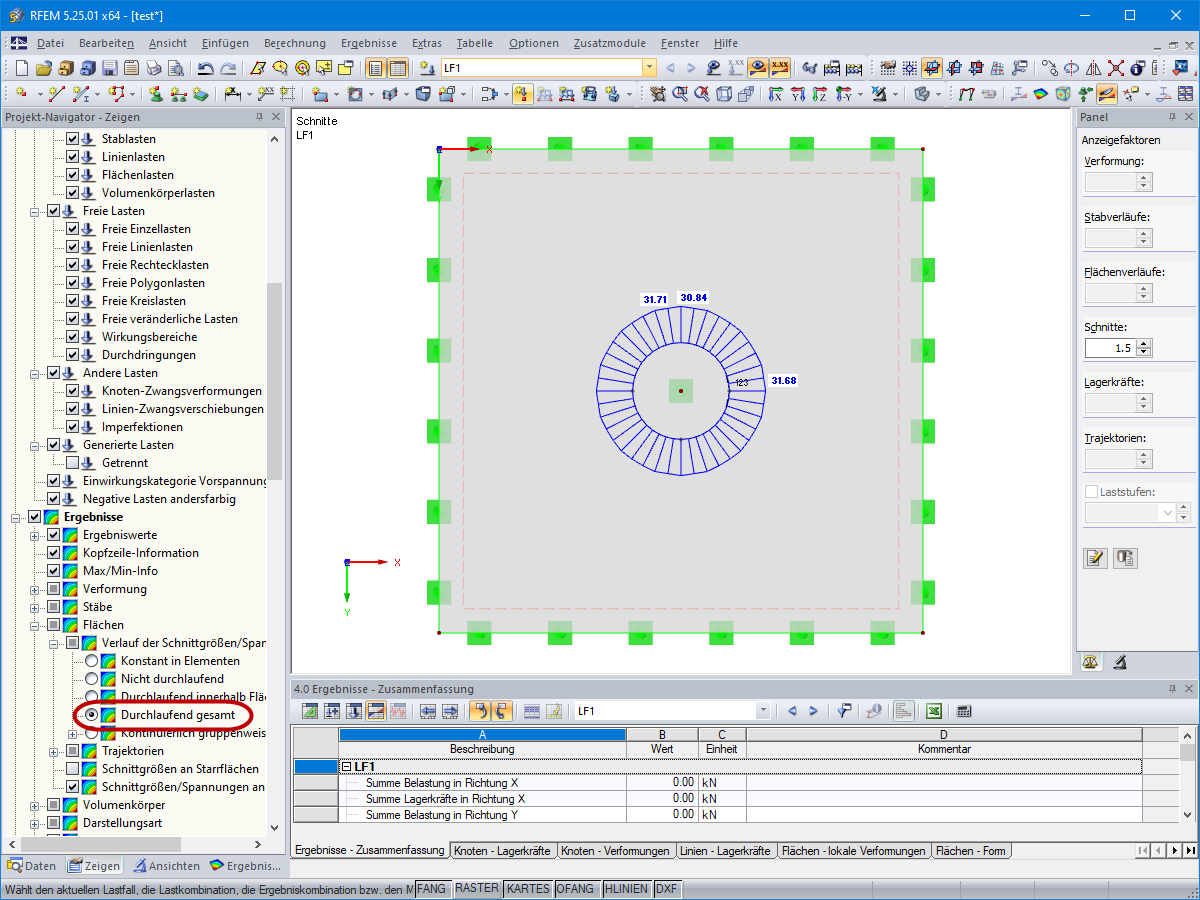The image size is (1200, 900).
Task: Undo the last action
Action: click(x=205, y=68)
